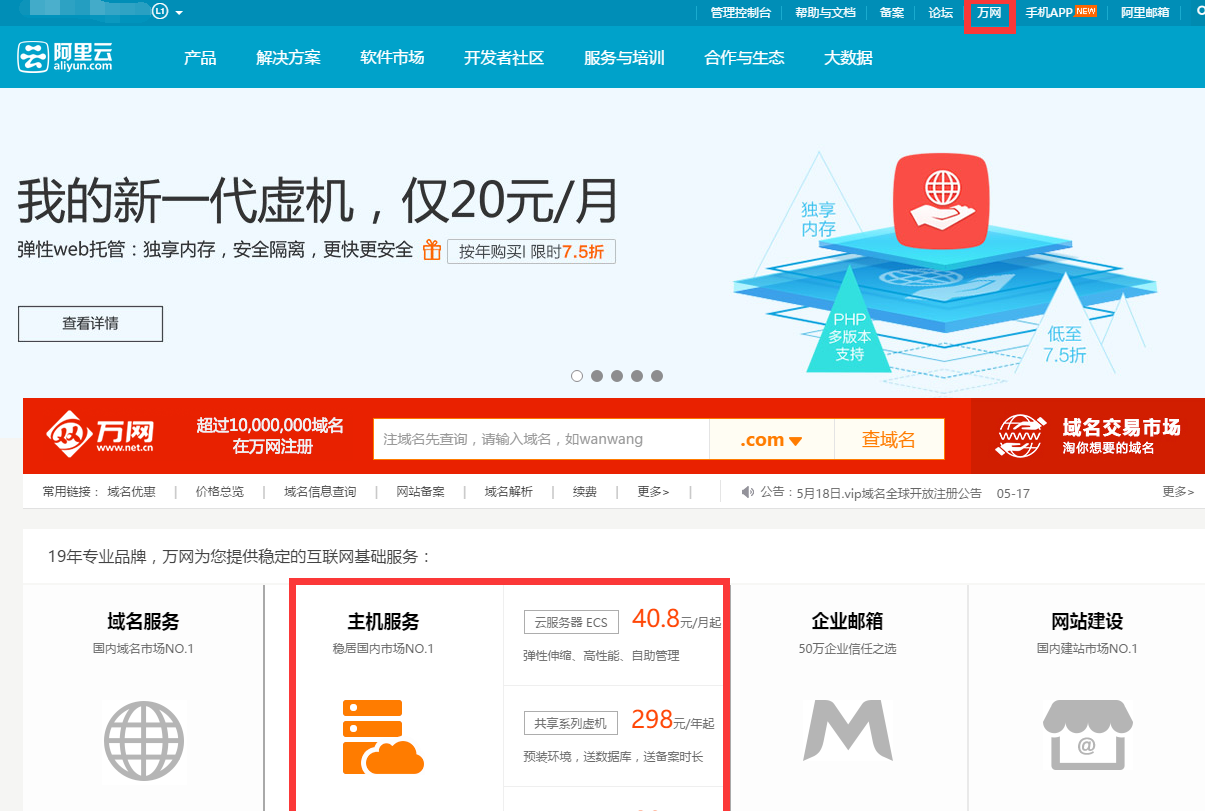Open the 管理控制台 link
Viewport: 1205px width, 811px height.
[x=741, y=13]
